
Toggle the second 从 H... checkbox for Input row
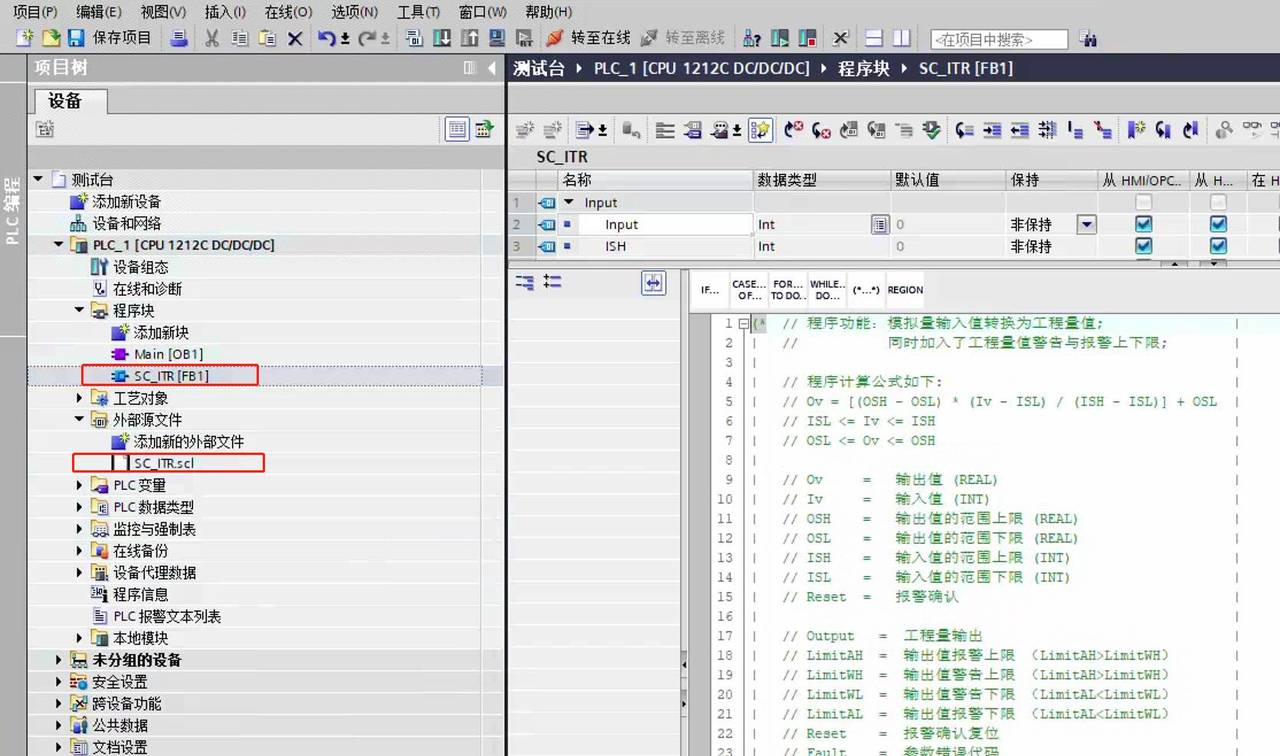pyautogui.click(x=1218, y=225)
